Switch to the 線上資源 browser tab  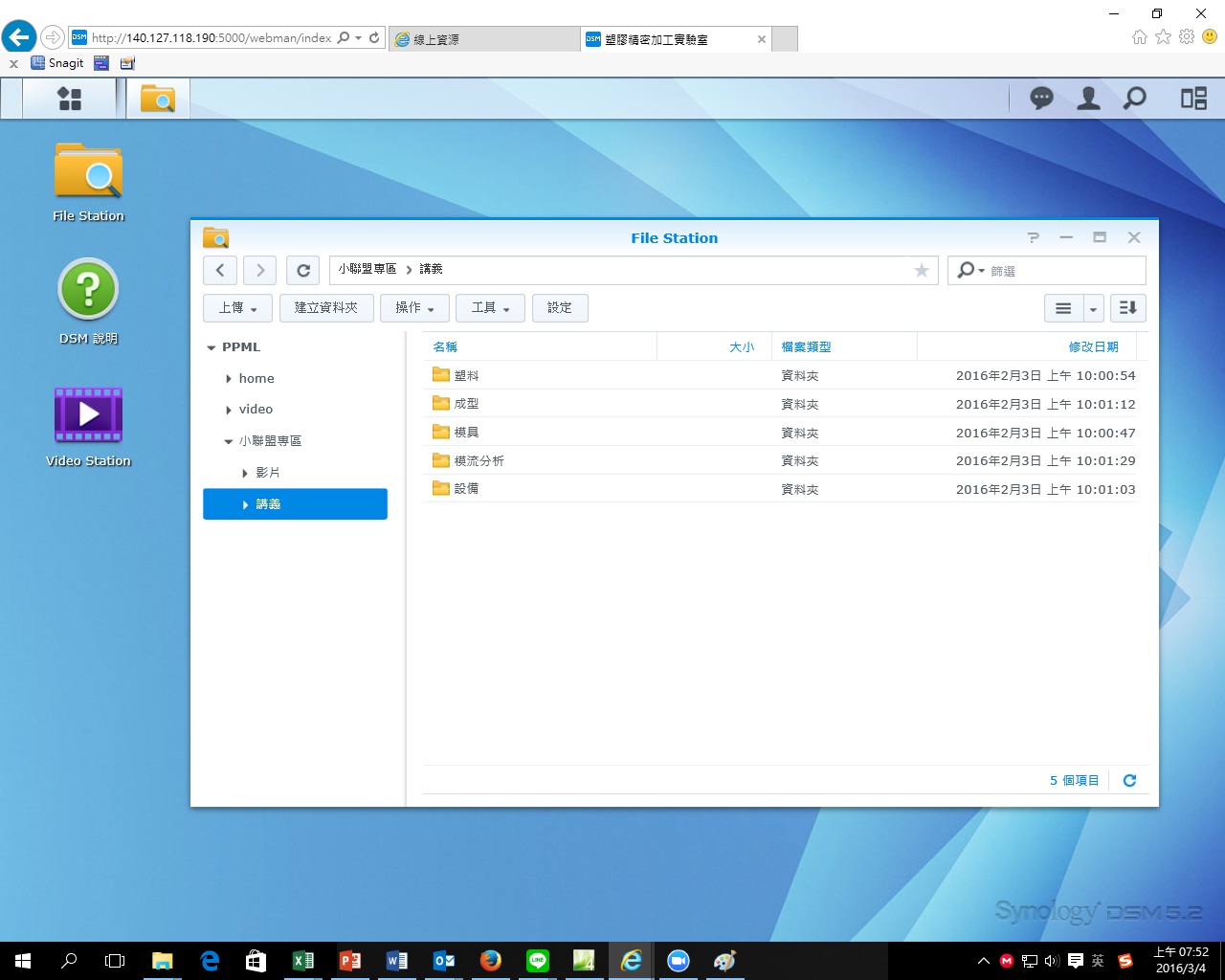482,39
